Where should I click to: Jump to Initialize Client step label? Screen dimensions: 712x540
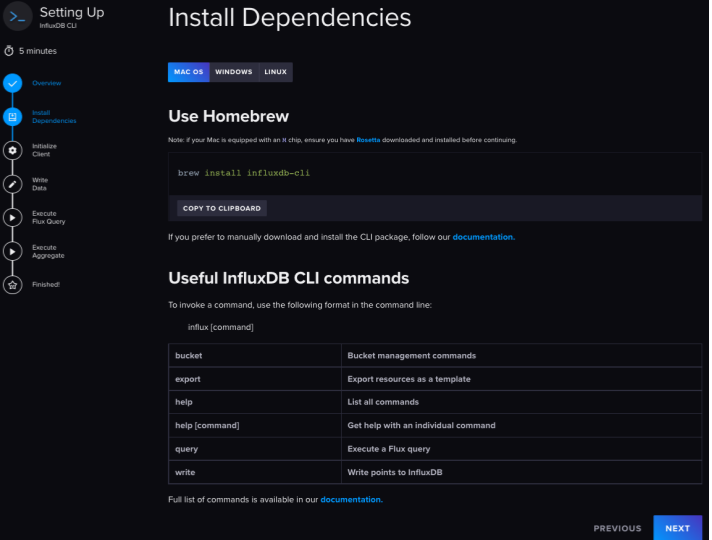[x=44, y=150]
